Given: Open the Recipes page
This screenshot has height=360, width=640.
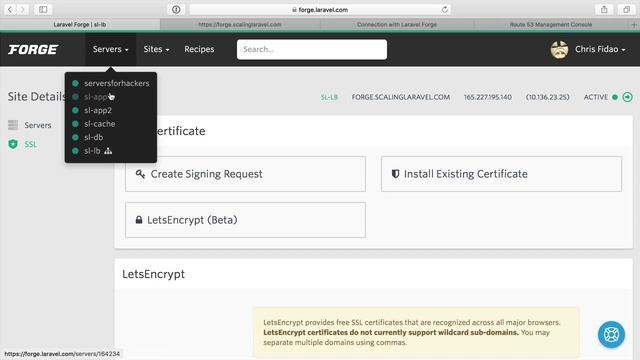Looking at the screenshot, I should [199, 49].
